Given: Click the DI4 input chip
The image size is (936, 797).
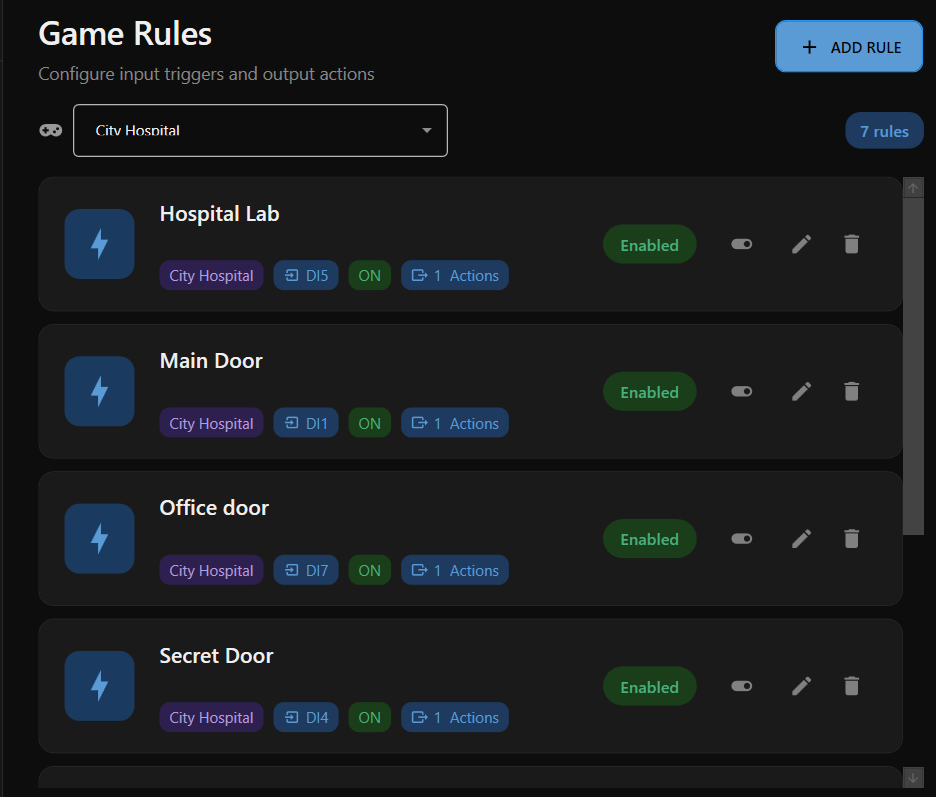Looking at the screenshot, I should 306,717.
